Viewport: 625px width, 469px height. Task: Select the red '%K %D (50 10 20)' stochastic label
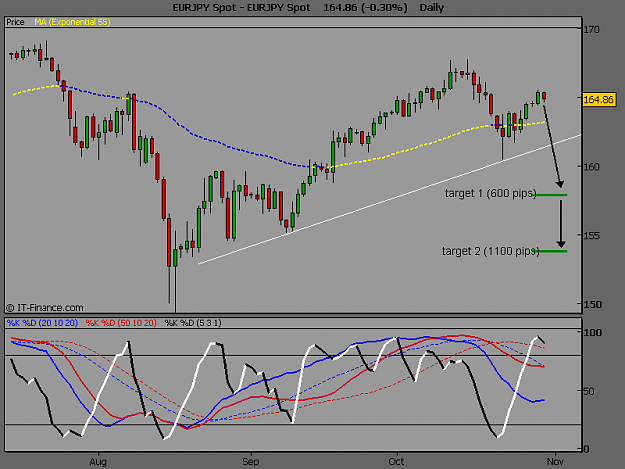click(x=121, y=323)
